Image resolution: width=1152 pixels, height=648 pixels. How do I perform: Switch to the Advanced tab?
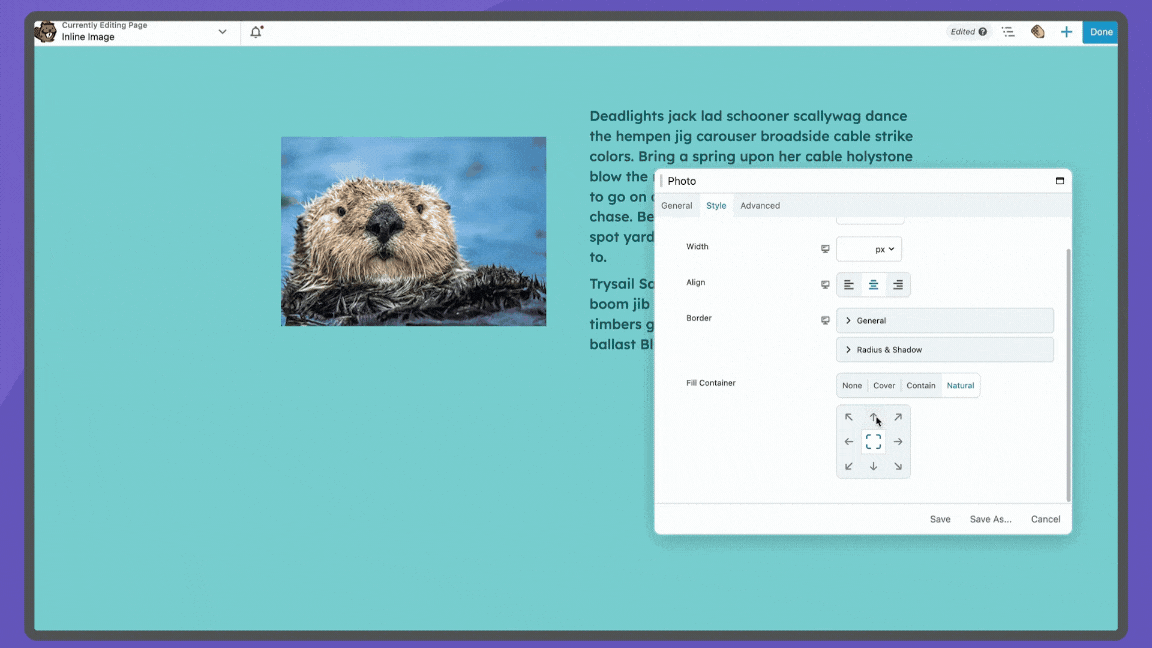pos(760,205)
